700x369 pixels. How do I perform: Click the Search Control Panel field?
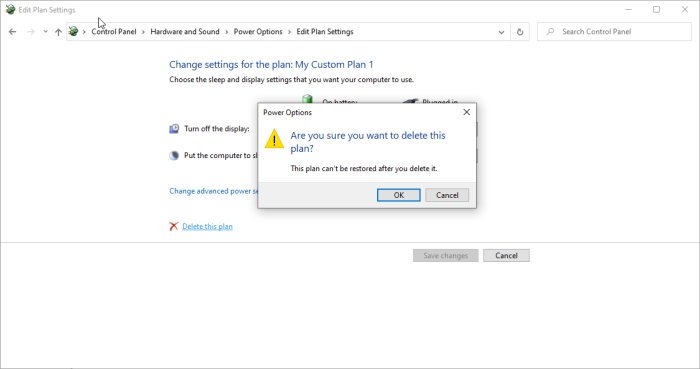[614, 32]
